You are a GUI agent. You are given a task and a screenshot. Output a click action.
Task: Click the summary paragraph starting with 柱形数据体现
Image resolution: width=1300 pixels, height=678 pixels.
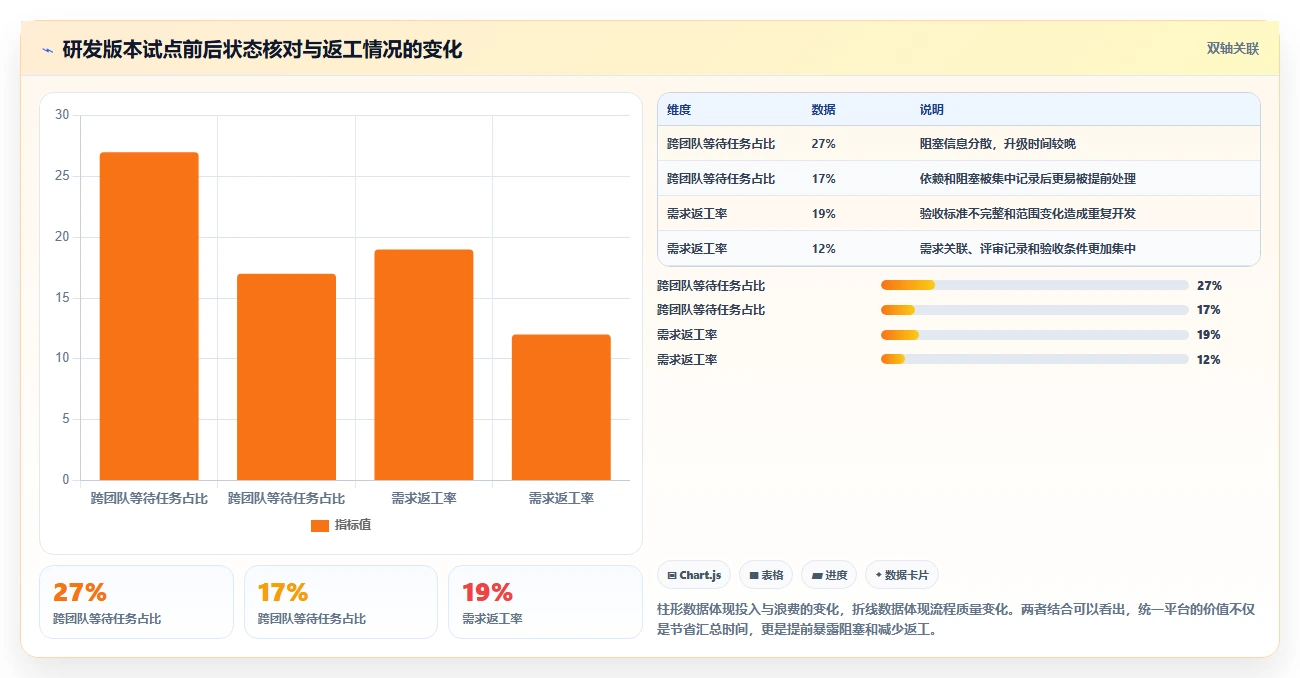click(x=955, y=619)
